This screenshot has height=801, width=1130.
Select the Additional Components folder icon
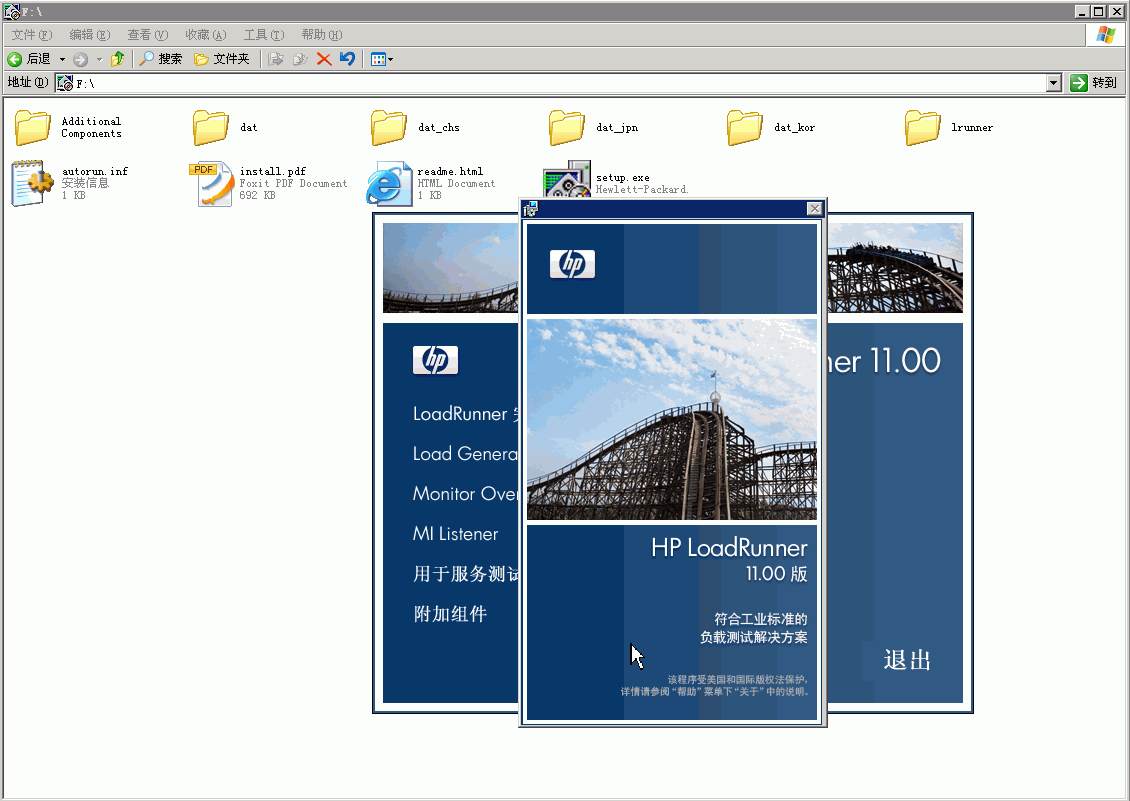32,128
